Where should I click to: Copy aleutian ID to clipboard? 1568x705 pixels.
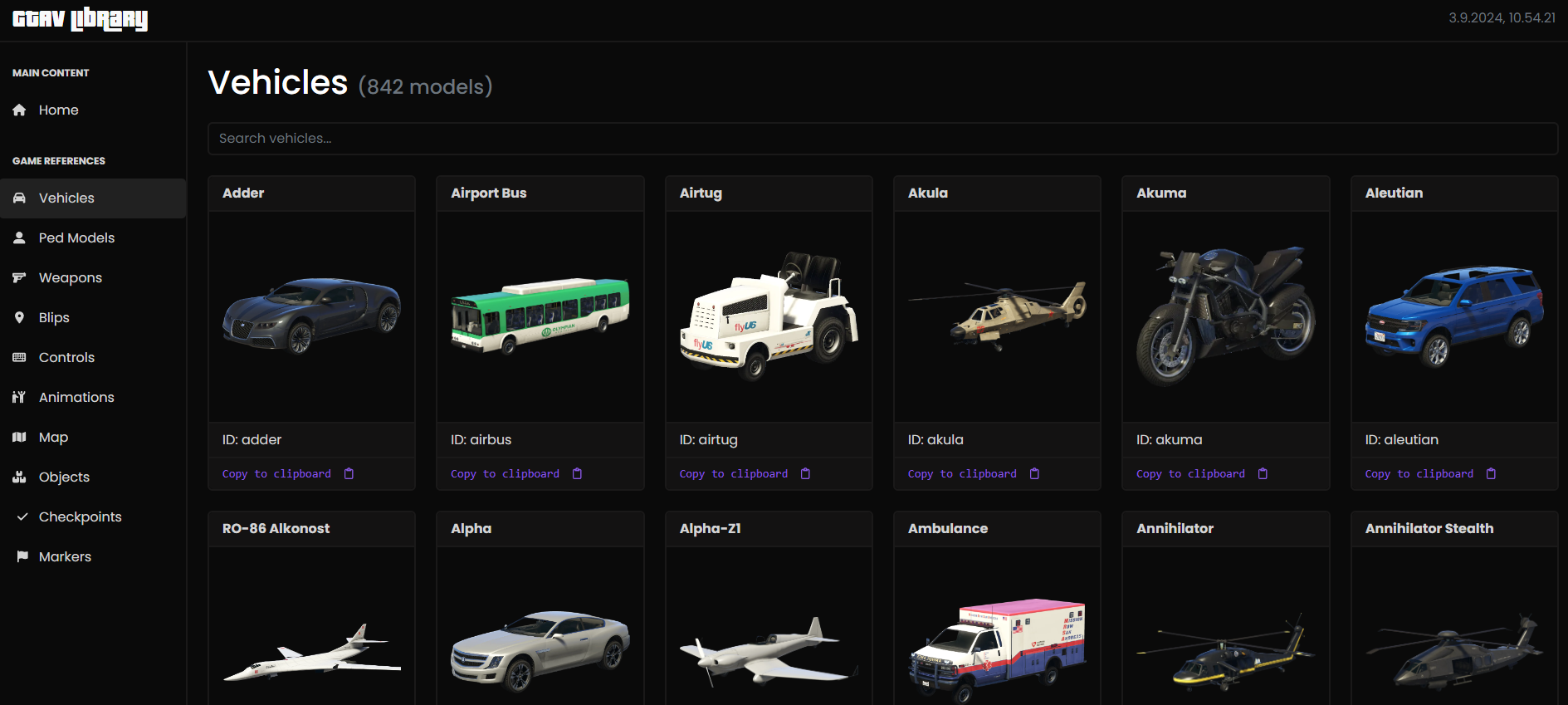(x=1430, y=473)
